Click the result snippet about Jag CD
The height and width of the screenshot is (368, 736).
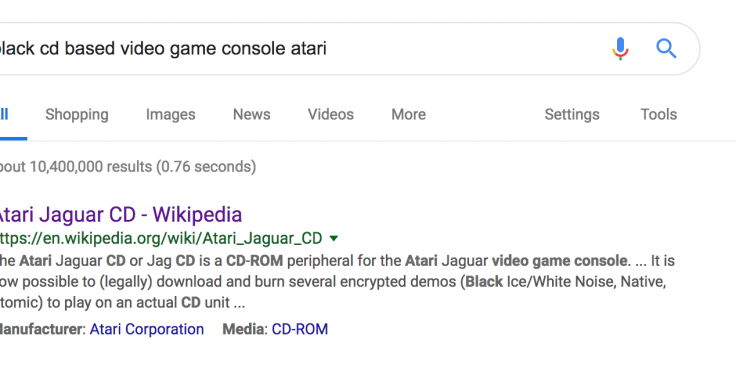(337, 282)
